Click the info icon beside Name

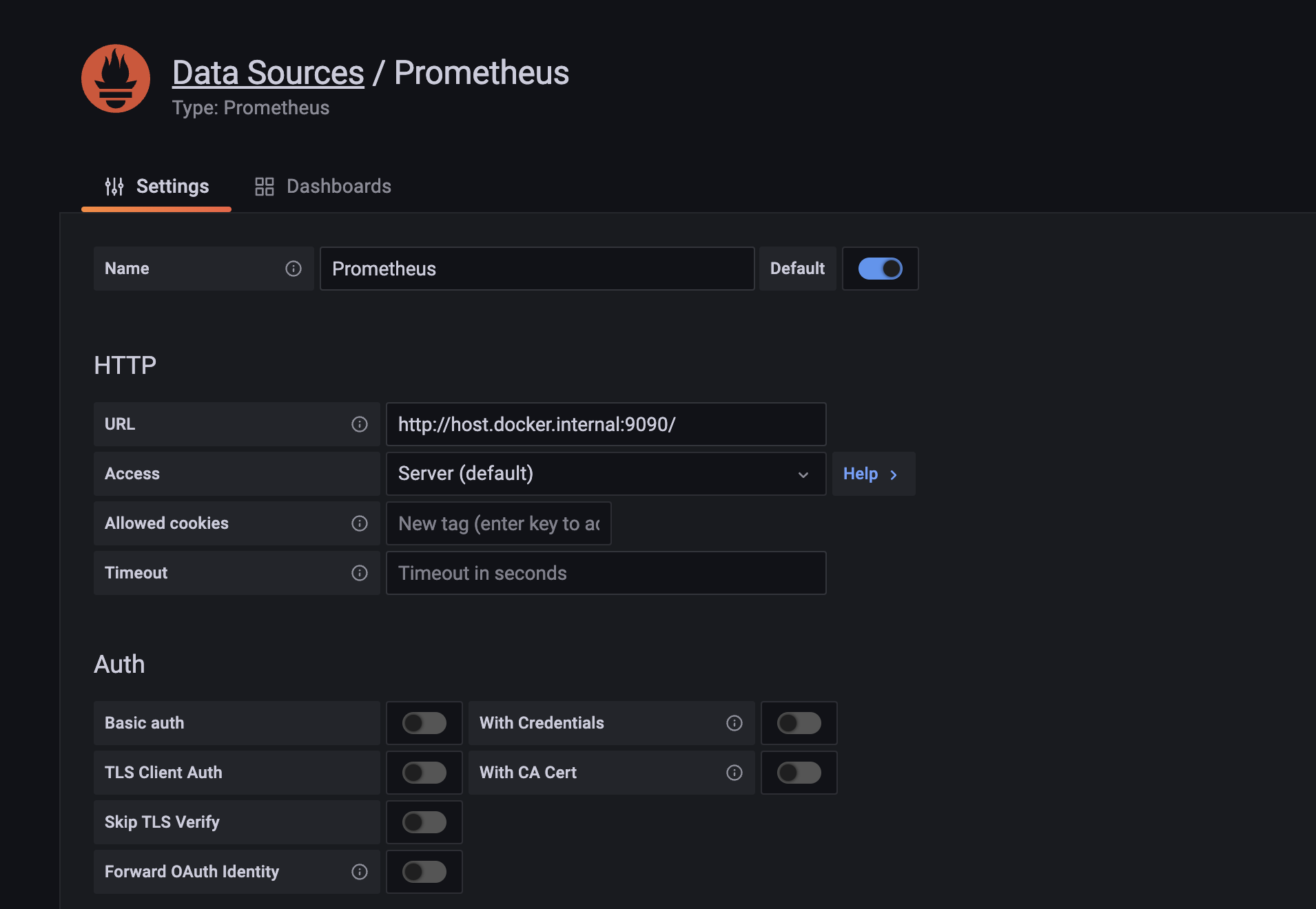point(294,269)
